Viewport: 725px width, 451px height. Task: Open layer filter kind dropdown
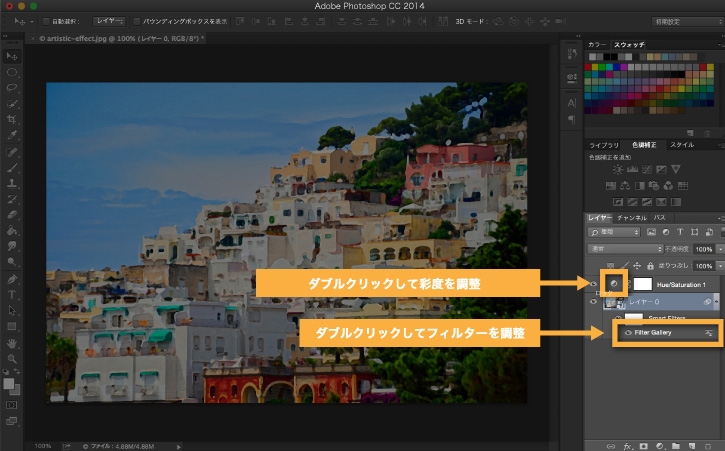point(614,232)
